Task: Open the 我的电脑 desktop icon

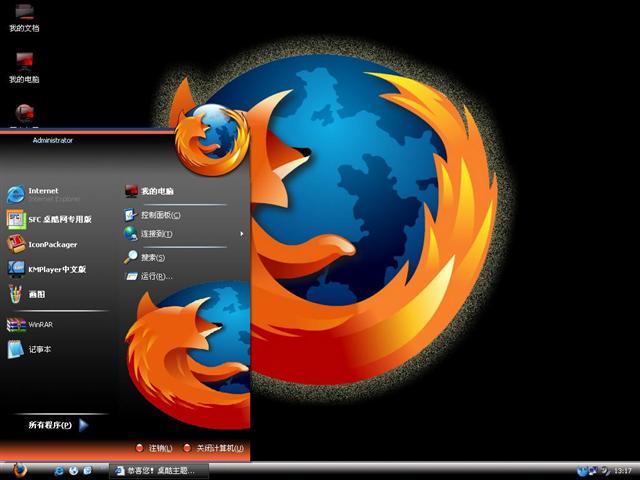Action: point(24,68)
